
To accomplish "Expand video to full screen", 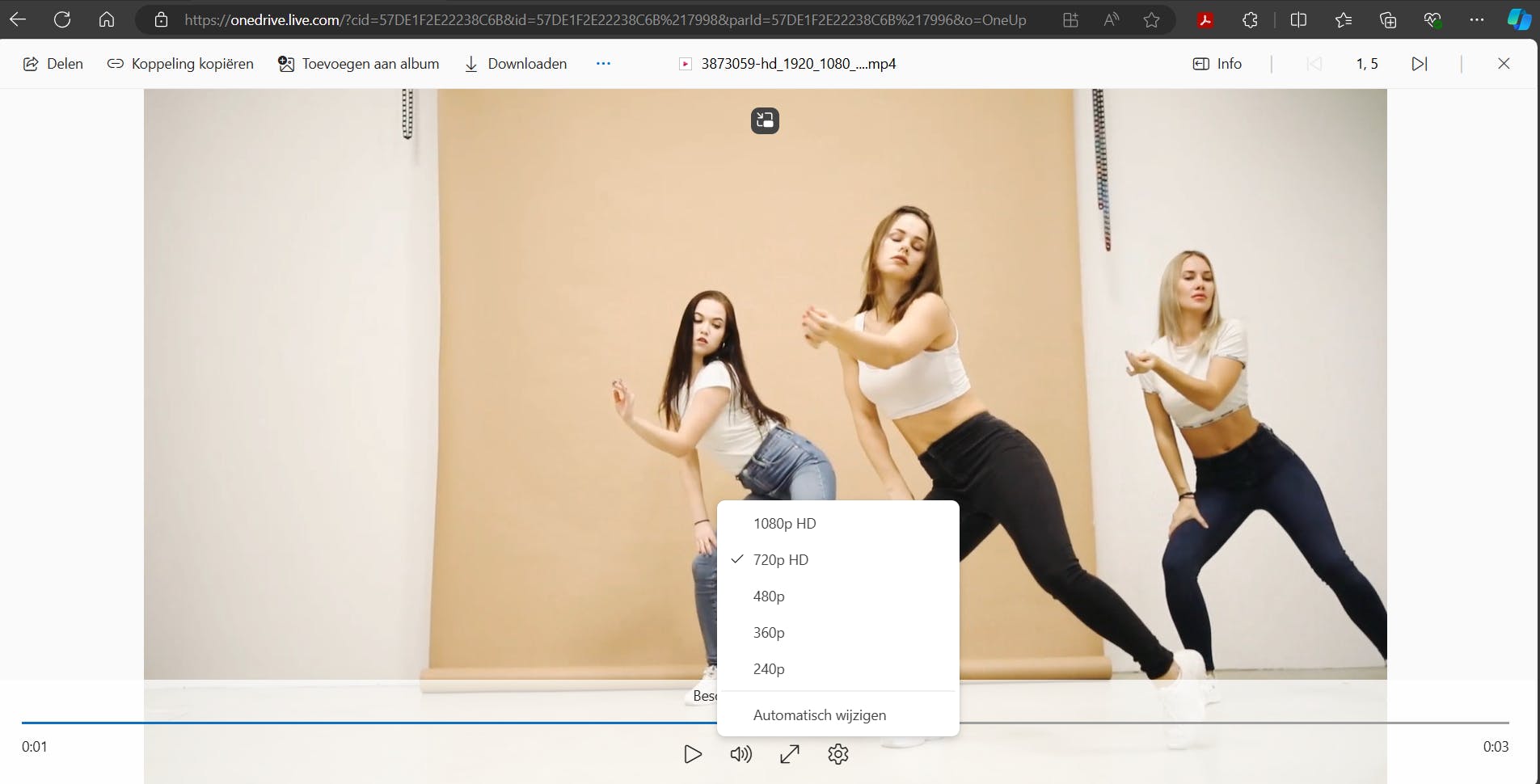I will [790, 754].
